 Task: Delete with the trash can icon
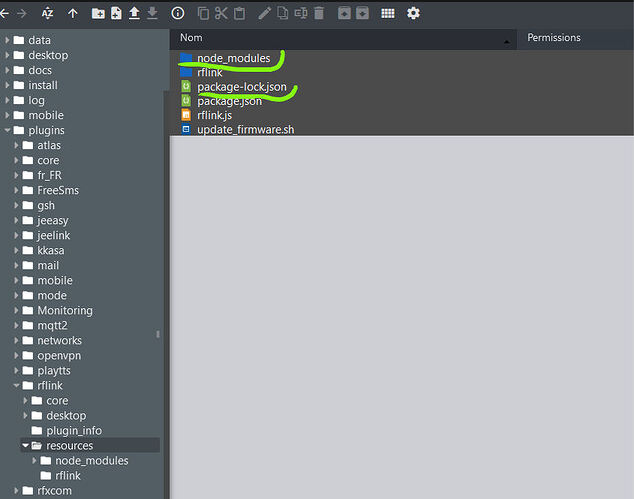(x=319, y=13)
